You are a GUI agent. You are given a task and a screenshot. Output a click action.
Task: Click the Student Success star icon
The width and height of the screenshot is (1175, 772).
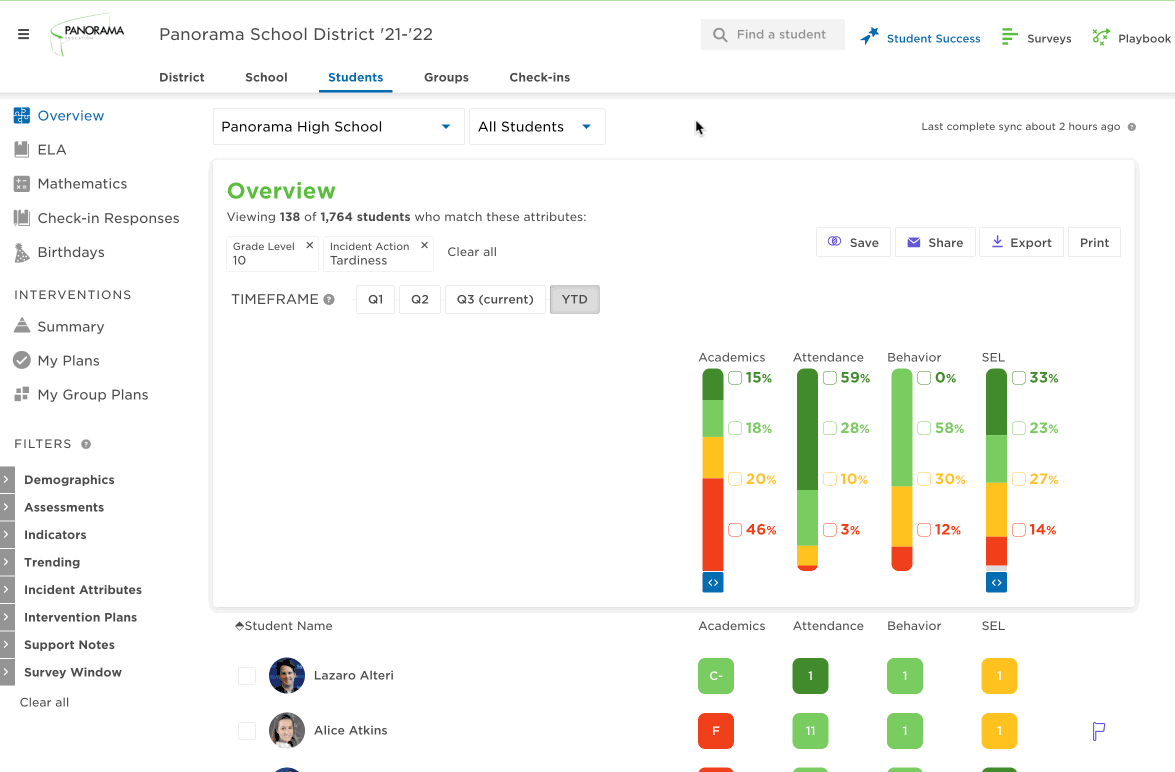pyautogui.click(x=869, y=37)
